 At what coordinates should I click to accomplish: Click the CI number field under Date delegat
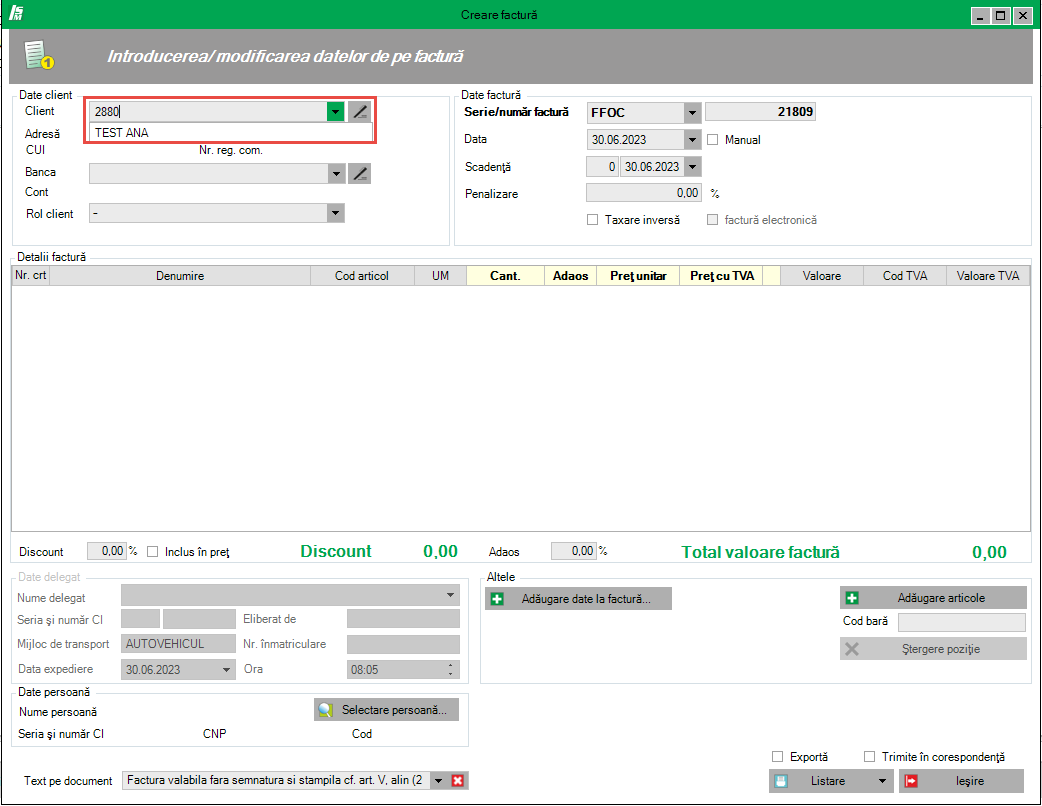[199, 619]
